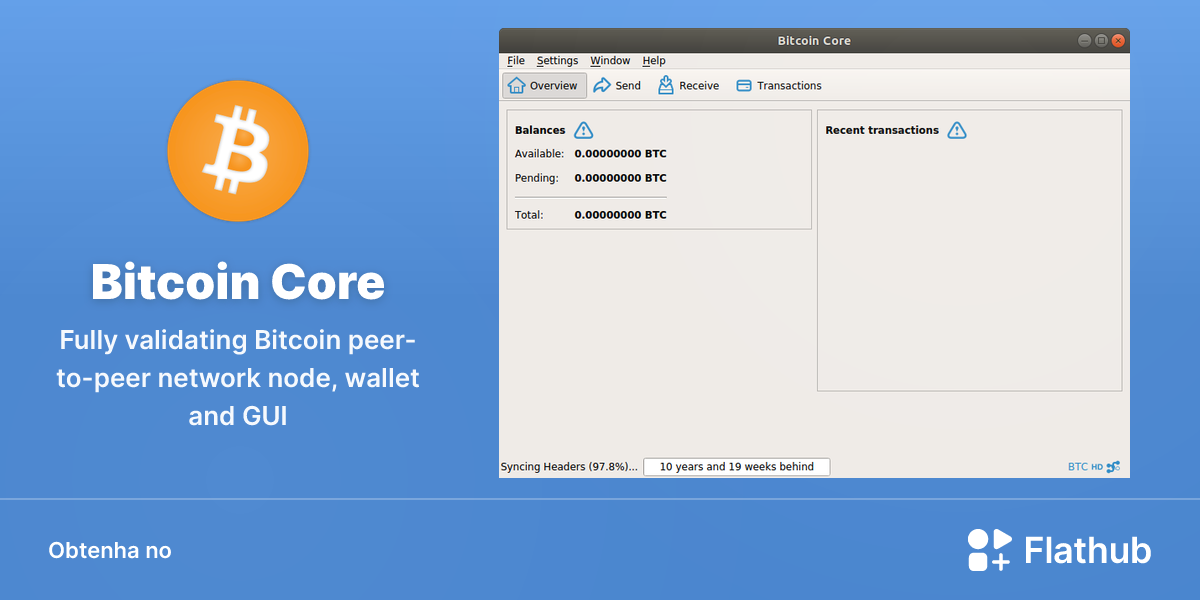Image resolution: width=1200 pixels, height=600 pixels.
Task: Open the Settings menu
Action: [557, 60]
